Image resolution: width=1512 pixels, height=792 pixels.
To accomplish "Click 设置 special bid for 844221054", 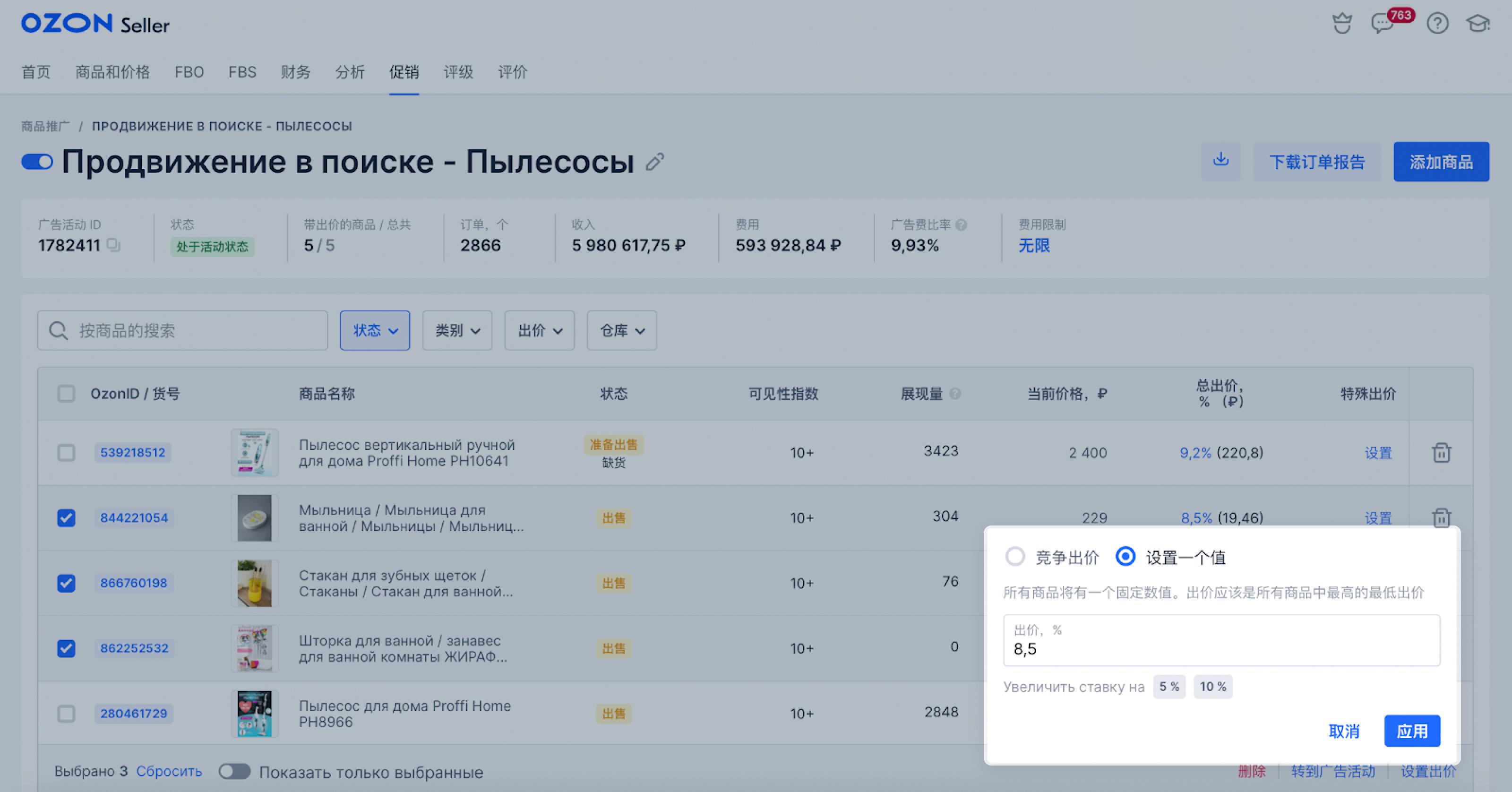I will click(1378, 517).
